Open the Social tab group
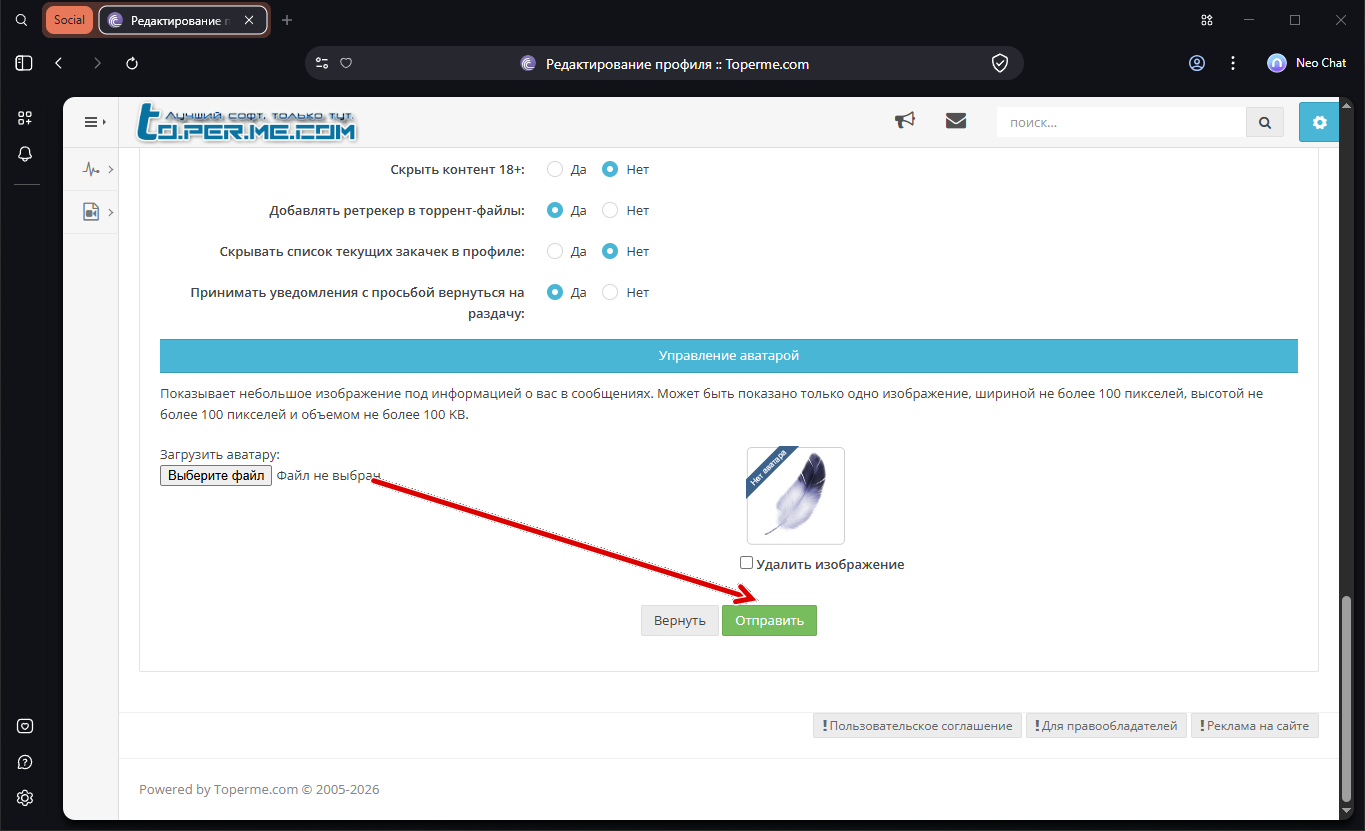Viewport: 1365px width, 831px height. 69,20
